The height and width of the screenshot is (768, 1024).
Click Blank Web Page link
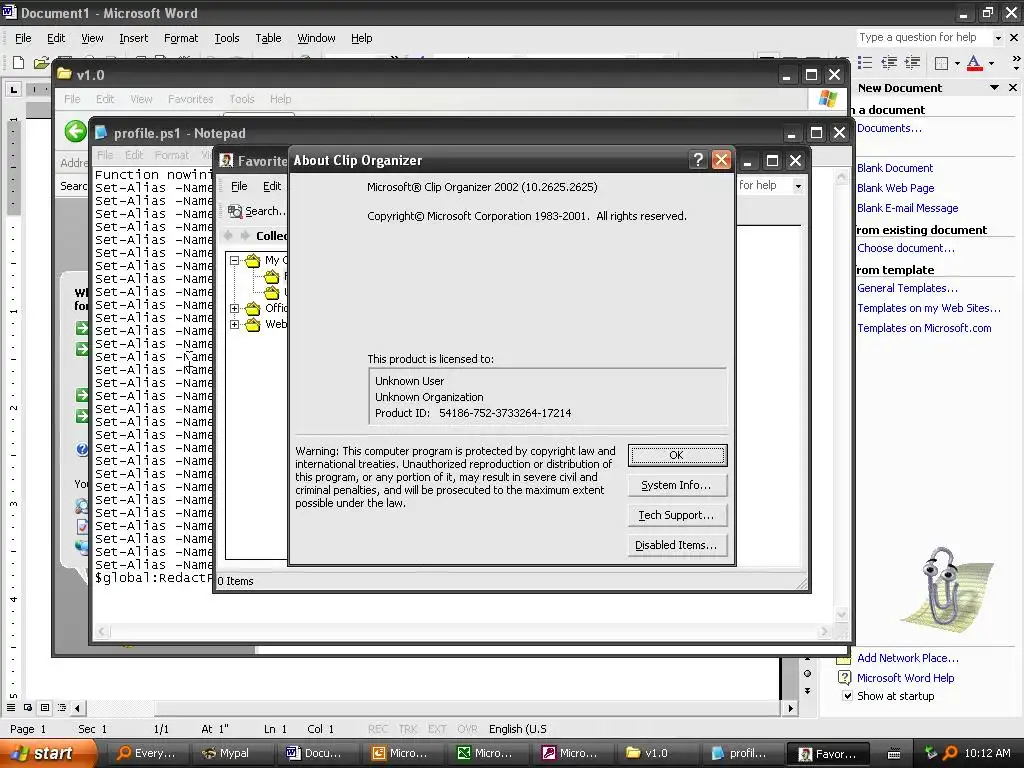pos(895,188)
